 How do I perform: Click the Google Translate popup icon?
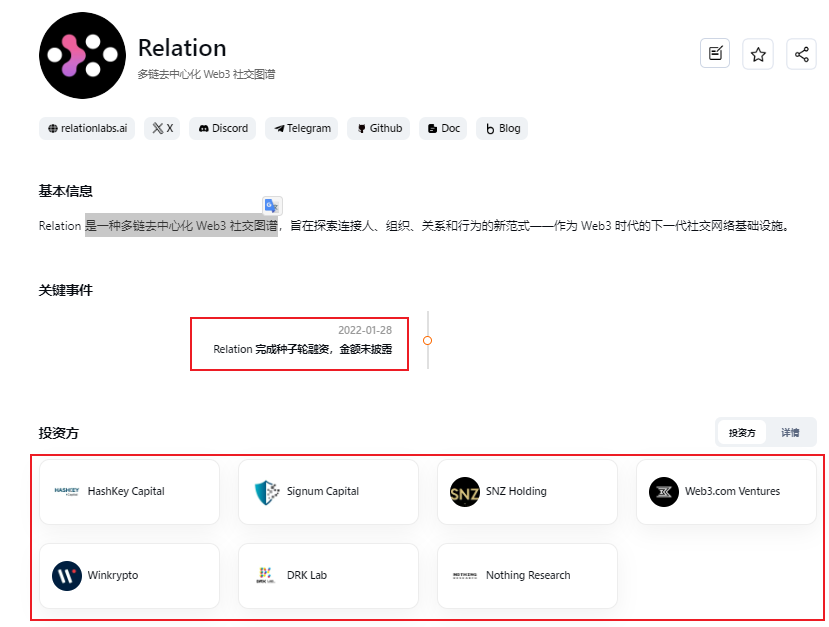[x=272, y=205]
